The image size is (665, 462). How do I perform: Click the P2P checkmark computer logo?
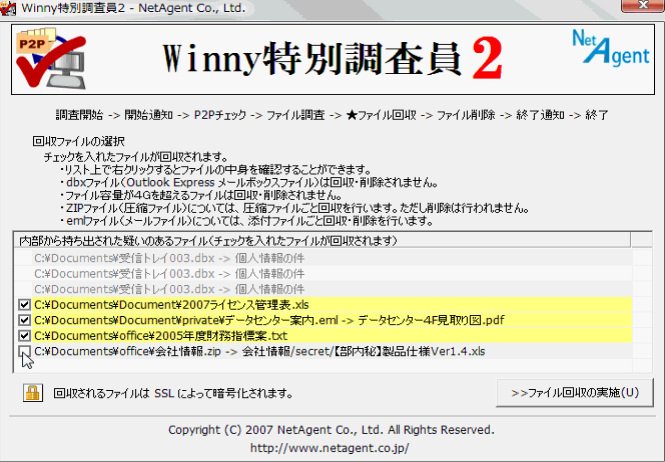(x=51, y=58)
